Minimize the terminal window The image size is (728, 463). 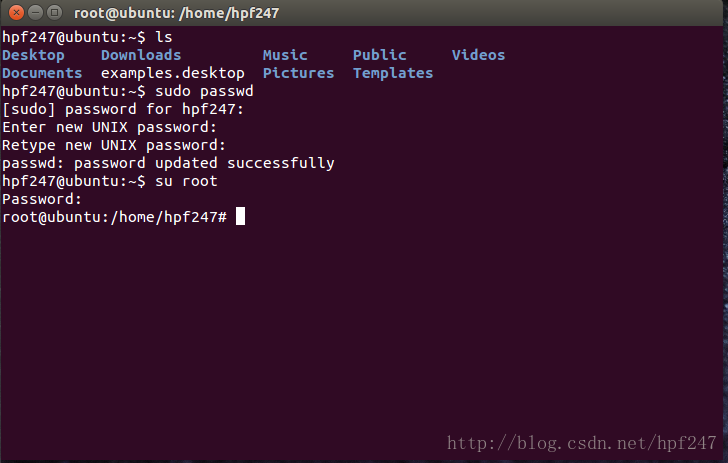click(35, 13)
